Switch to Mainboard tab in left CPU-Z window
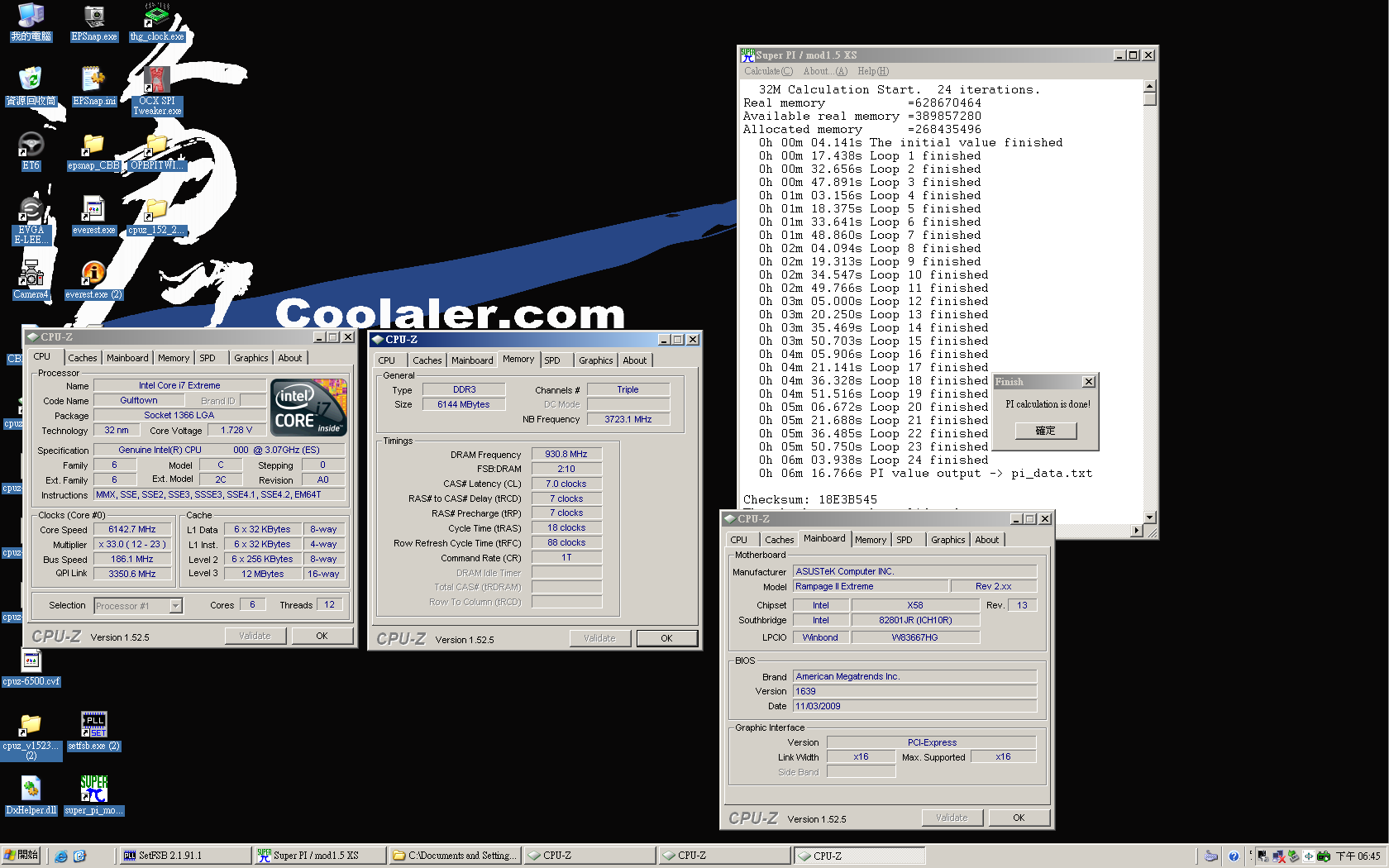 coord(127,358)
